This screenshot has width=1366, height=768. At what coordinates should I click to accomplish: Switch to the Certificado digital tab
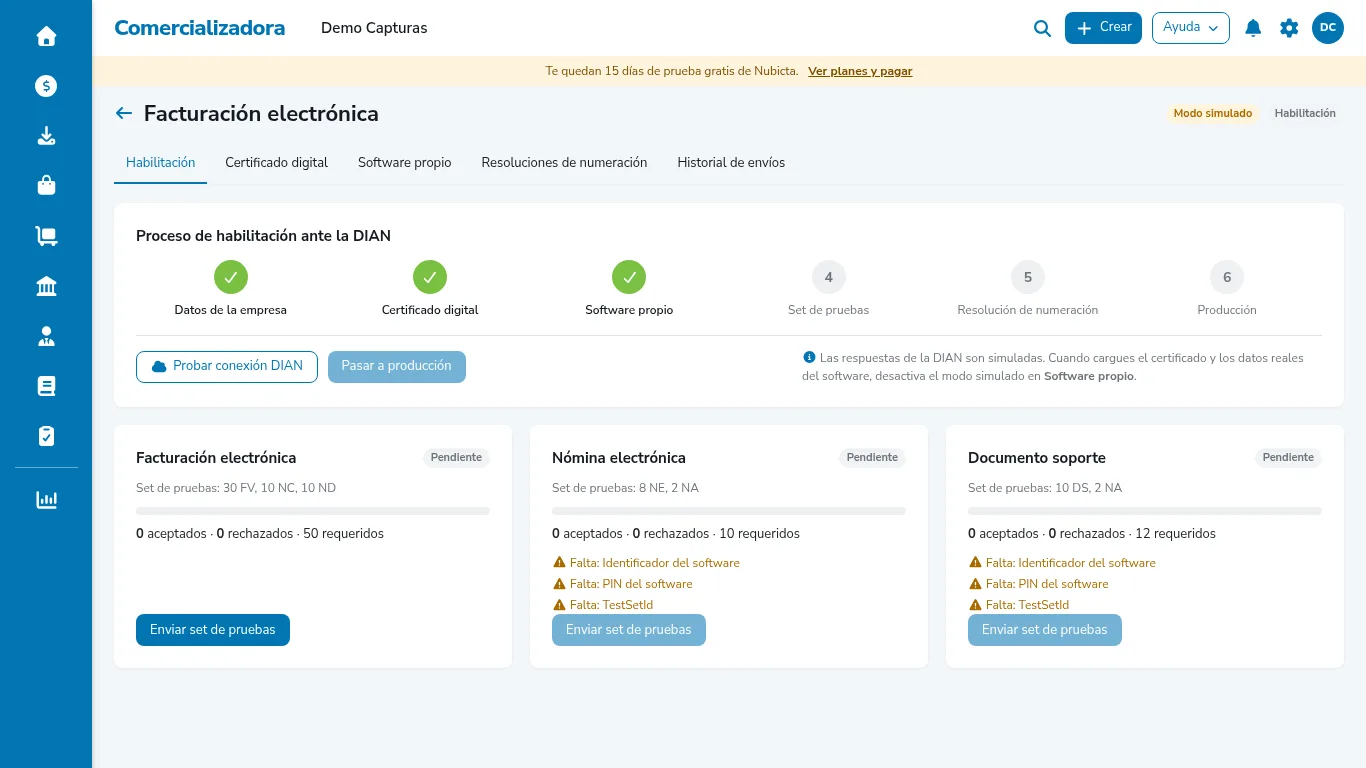(276, 163)
